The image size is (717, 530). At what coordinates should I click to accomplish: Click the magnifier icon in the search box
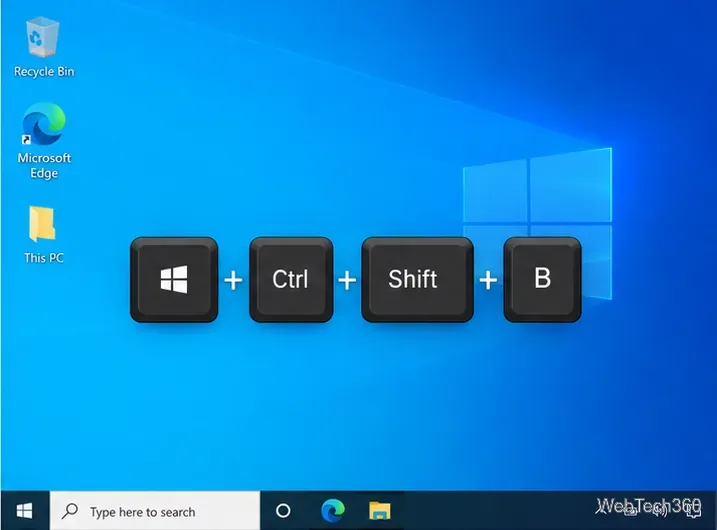pos(70,511)
